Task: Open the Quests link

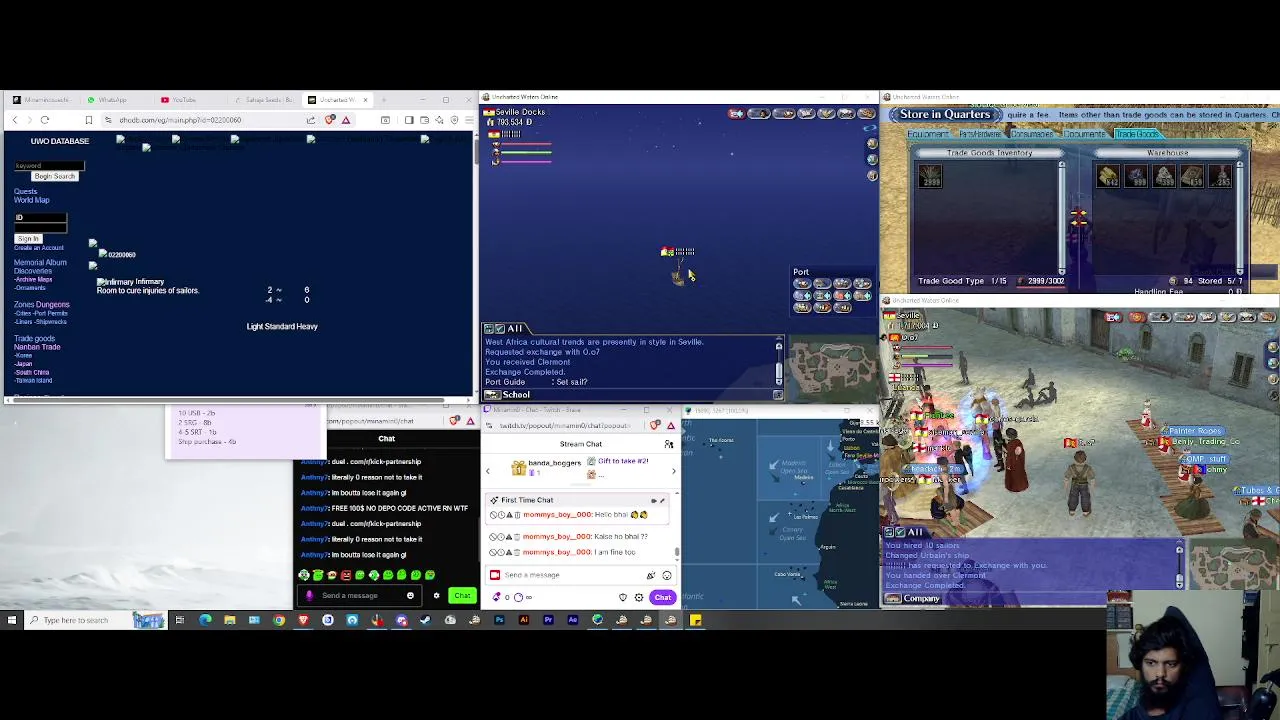Action: 25,191
